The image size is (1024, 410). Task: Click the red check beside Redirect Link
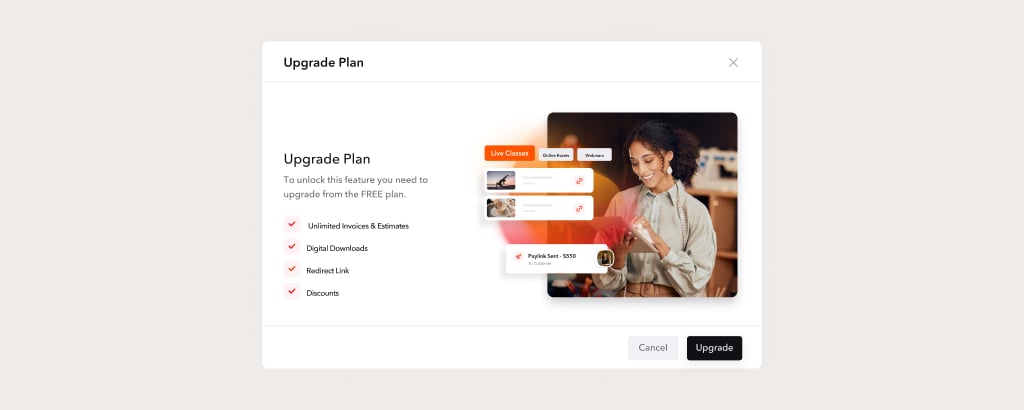point(292,269)
